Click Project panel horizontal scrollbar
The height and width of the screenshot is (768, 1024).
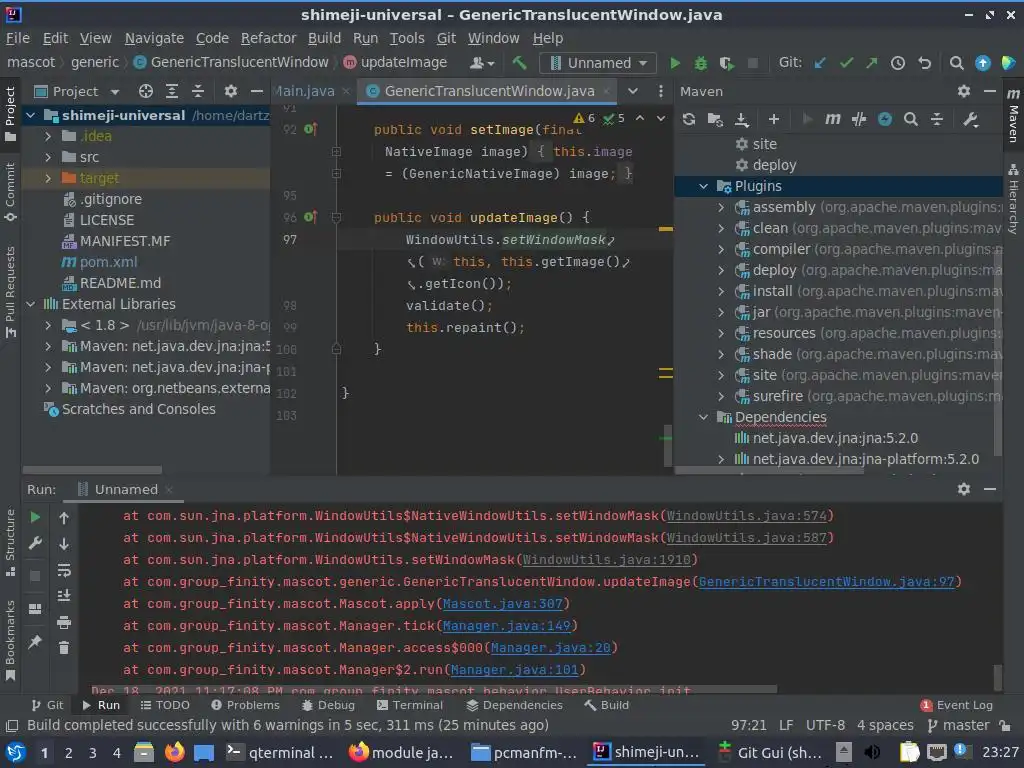point(92,470)
